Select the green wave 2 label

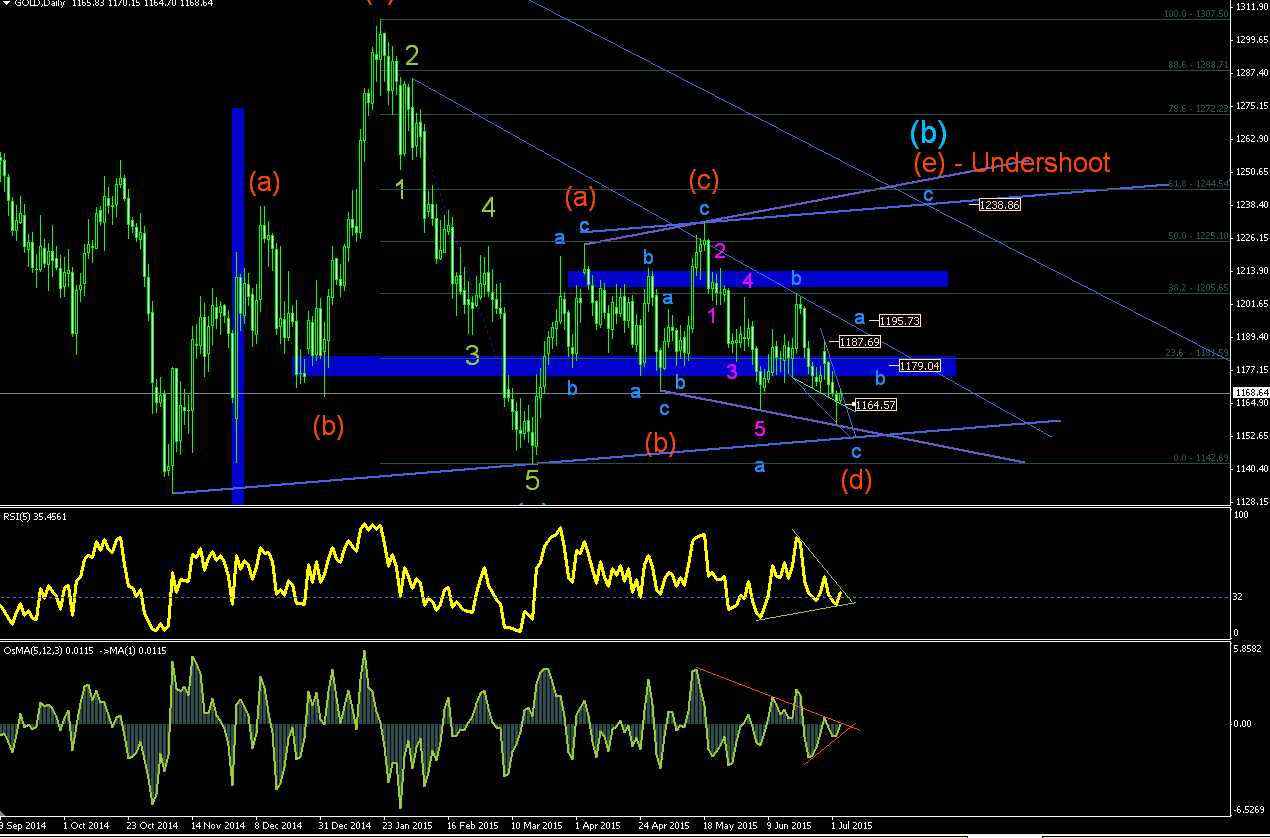411,54
